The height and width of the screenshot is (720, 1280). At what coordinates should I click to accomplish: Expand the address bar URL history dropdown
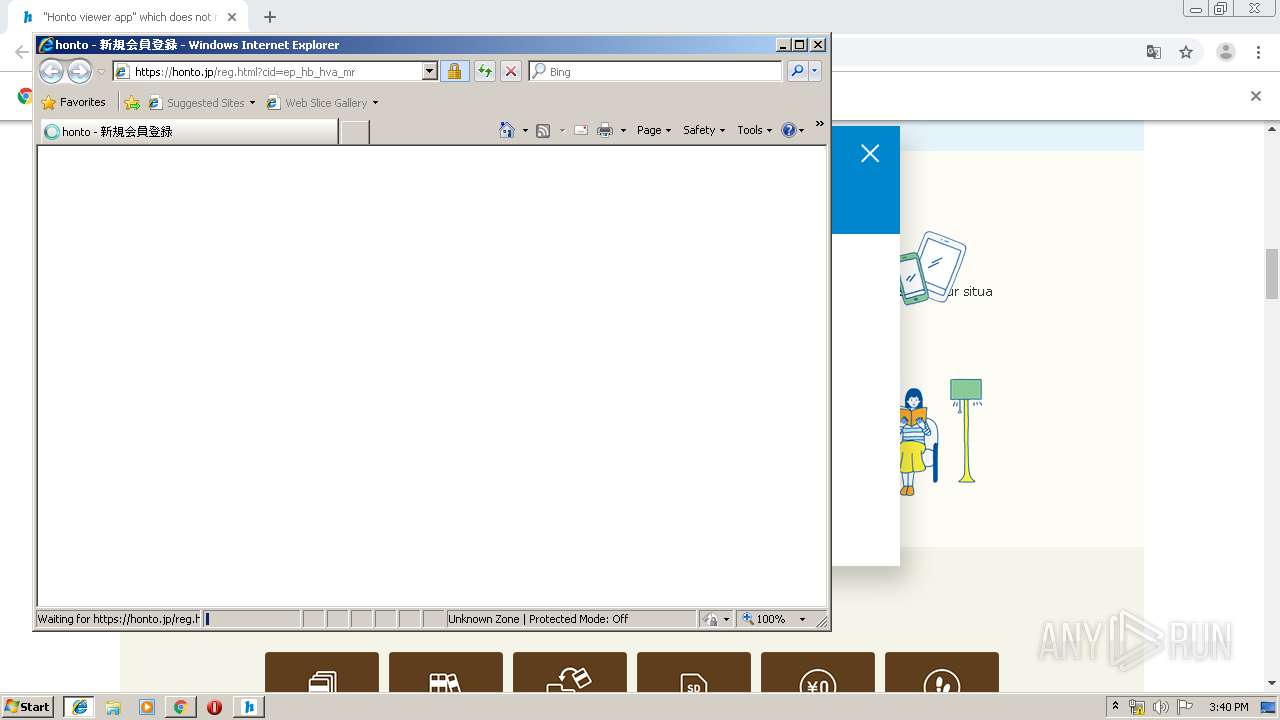[x=430, y=72]
